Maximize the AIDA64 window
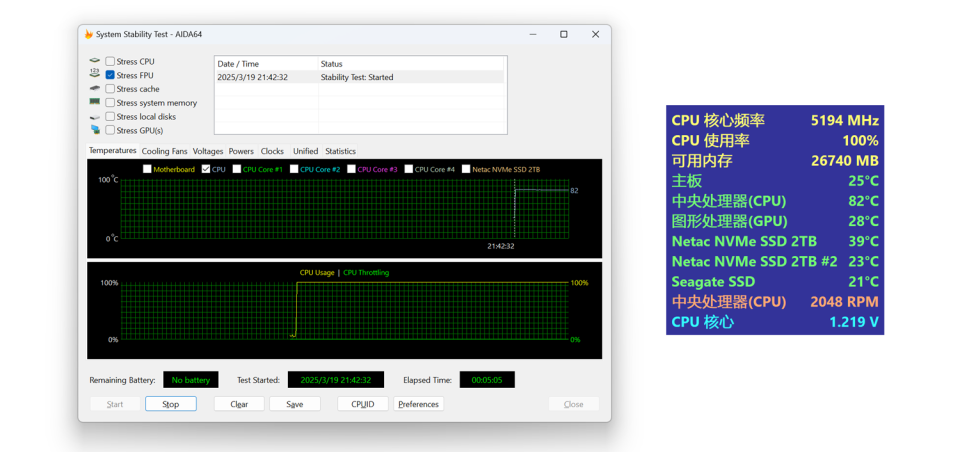Screen dimensions: 960x452 point(563,34)
